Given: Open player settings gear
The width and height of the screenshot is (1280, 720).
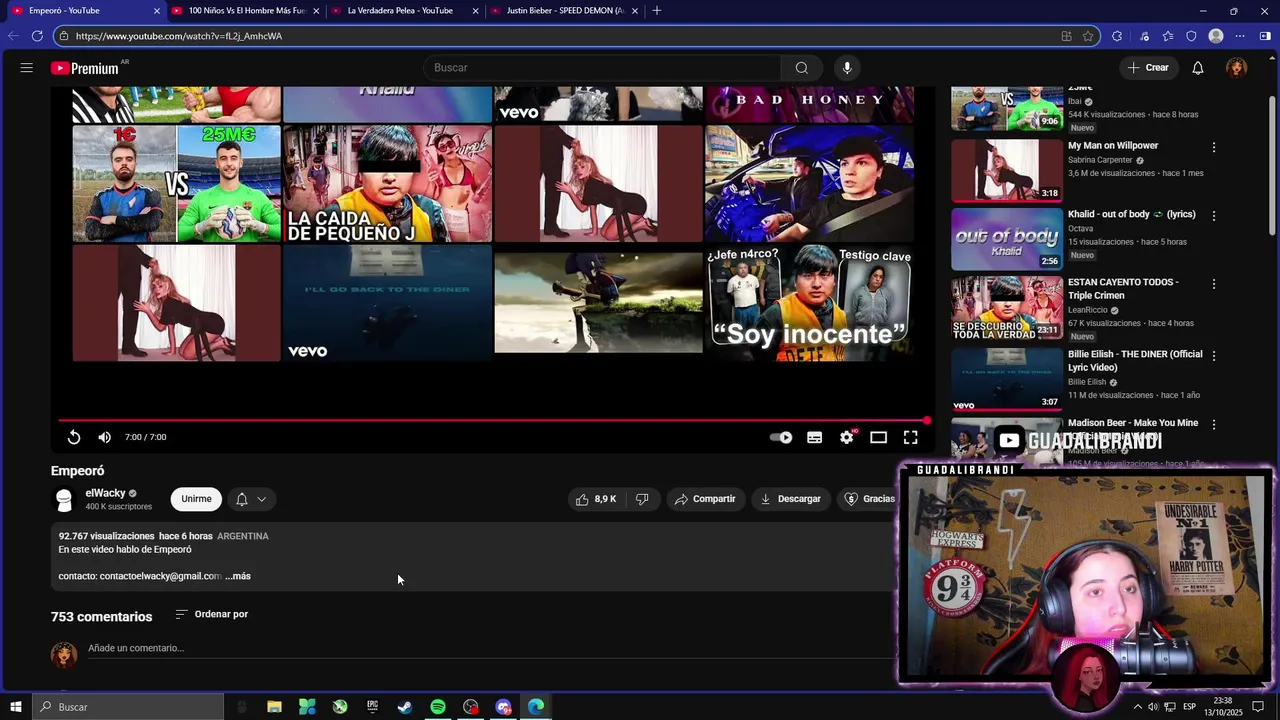Looking at the screenshot, I should click(847, 437).
